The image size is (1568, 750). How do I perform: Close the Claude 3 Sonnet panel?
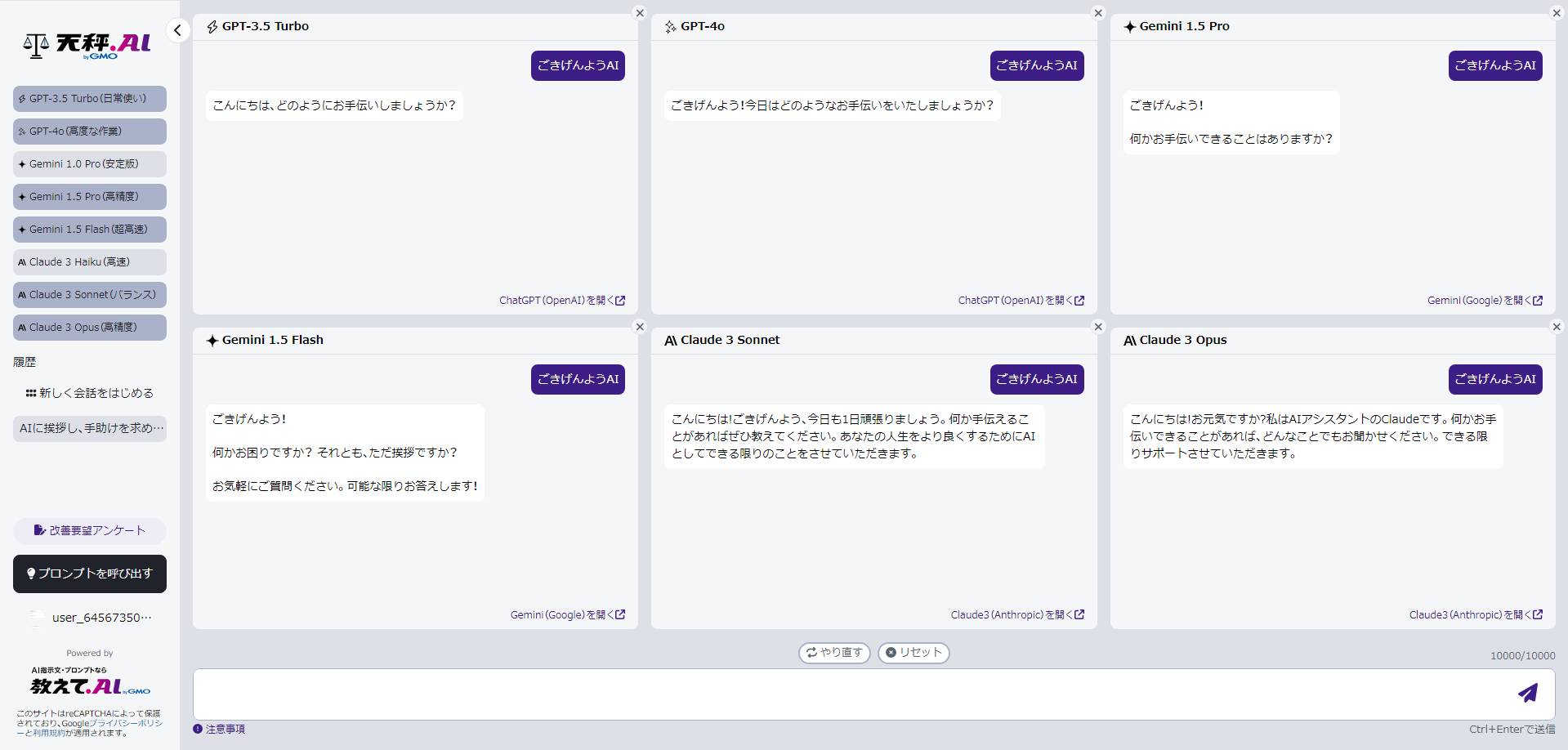click(1098, 327)
